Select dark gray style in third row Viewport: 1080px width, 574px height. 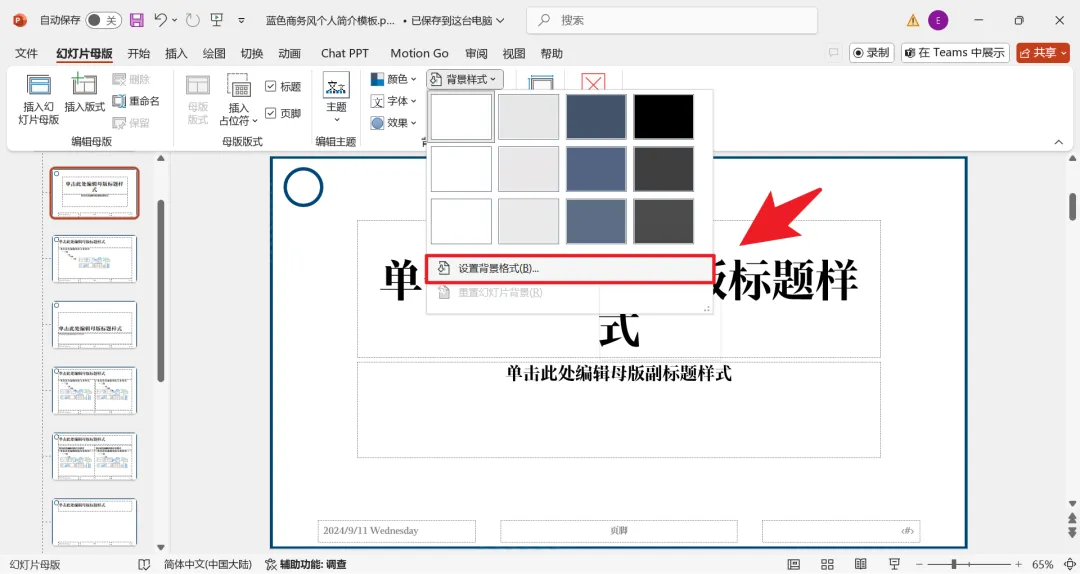click(x=664, y=221)
